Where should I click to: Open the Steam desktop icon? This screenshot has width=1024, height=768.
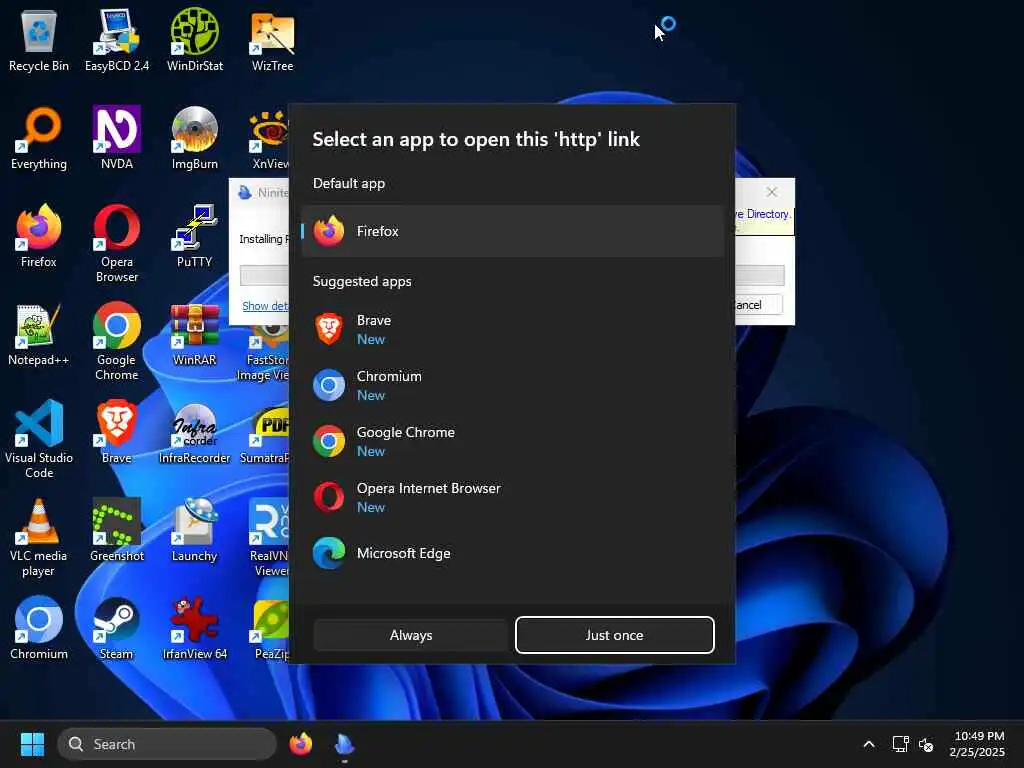[117, 628]
